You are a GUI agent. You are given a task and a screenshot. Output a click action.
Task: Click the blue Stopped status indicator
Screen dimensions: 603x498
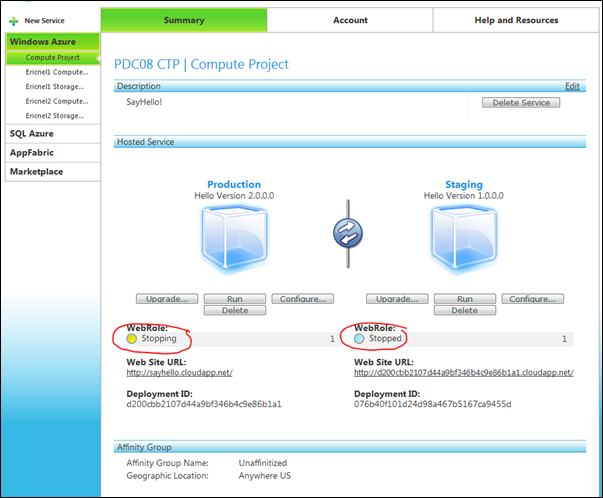(x=359, y=338)
